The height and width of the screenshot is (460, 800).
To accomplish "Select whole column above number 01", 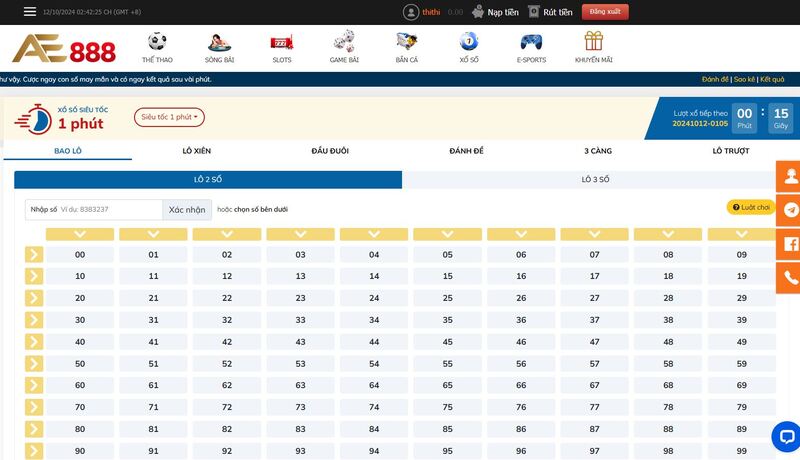I will pos(154,234).
